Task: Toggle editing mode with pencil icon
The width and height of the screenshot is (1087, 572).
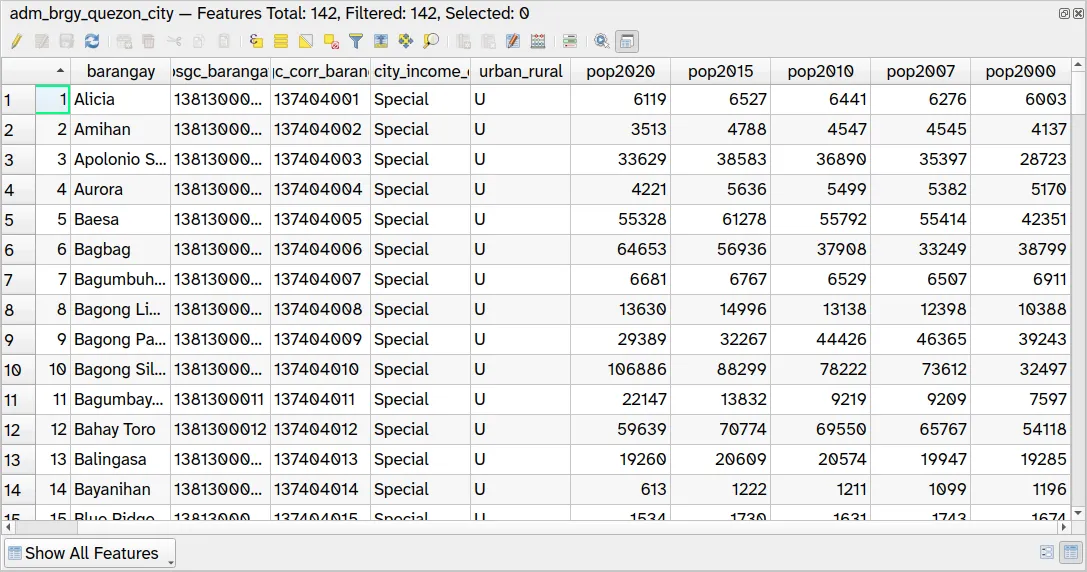Action: point(16,41)
